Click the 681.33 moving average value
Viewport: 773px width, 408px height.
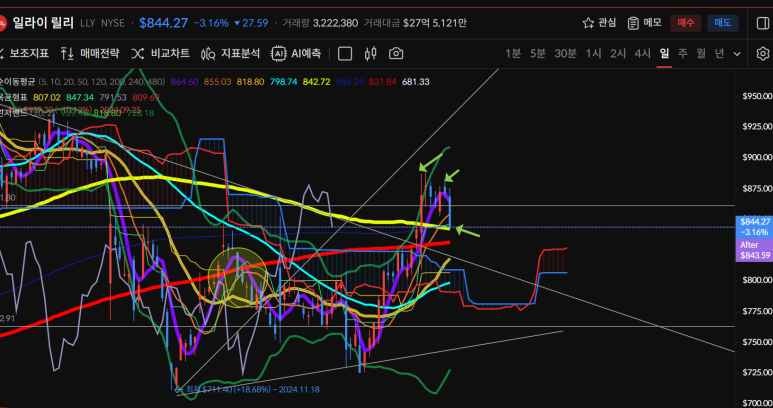click(415, 82)
